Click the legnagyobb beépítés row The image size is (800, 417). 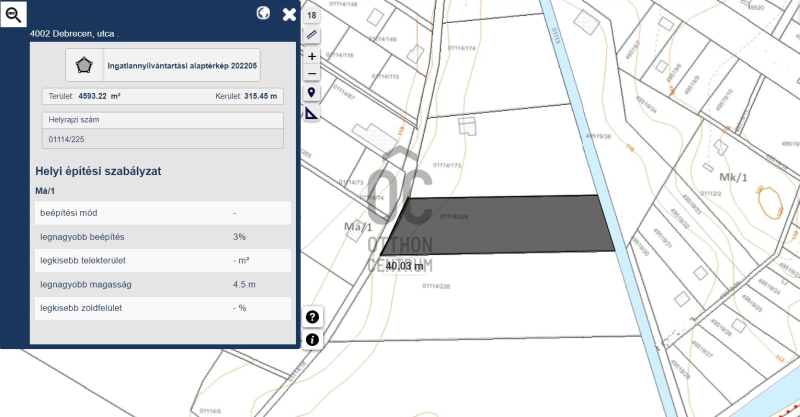pyautogui.click(x=162, y=237)
